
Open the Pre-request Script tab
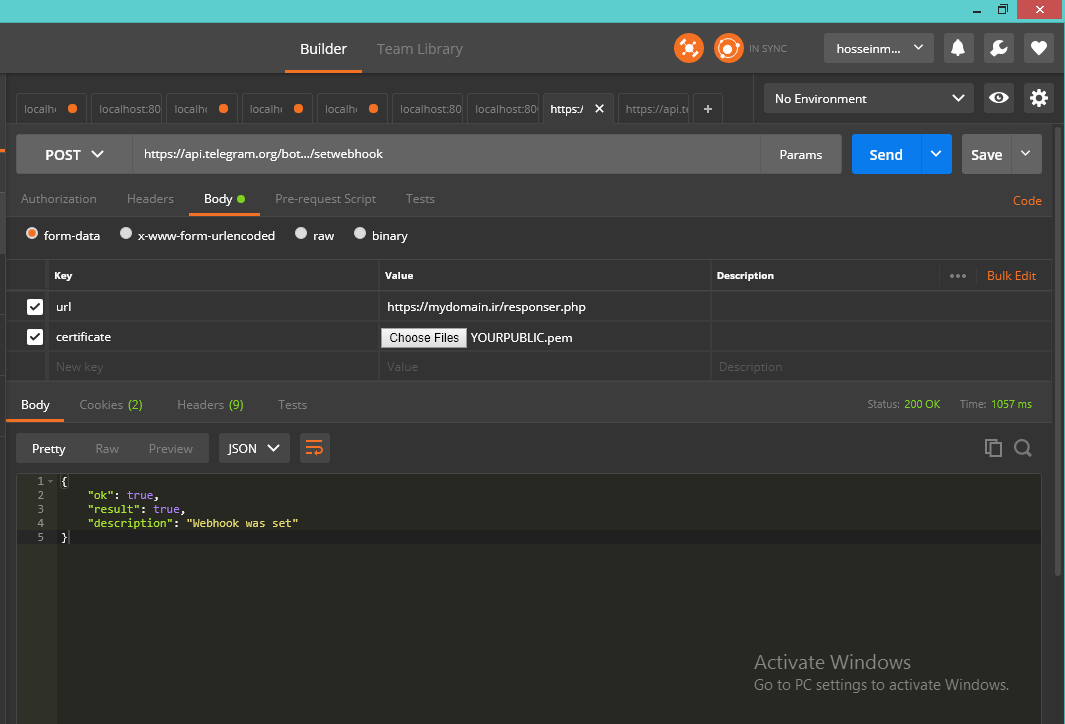pyautogui.click(x=325, y=199)
